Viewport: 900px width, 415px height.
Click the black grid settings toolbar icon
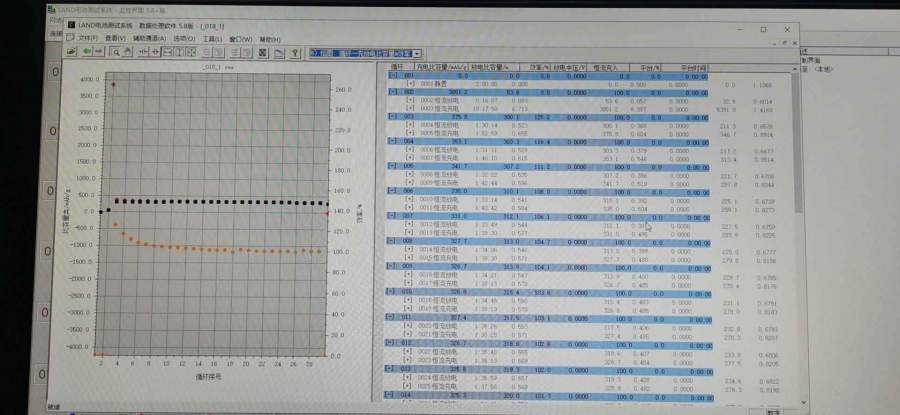click(x=262, y=52)
